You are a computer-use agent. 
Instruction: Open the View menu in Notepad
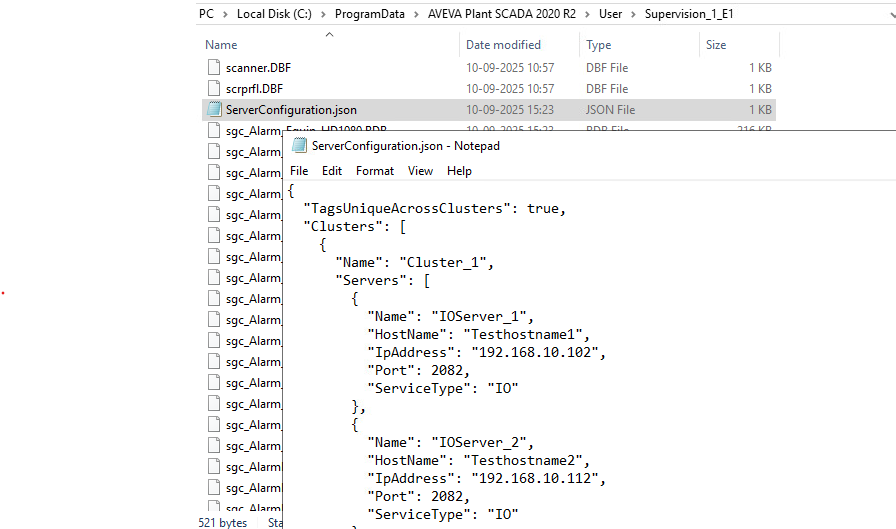coord(420,171)
